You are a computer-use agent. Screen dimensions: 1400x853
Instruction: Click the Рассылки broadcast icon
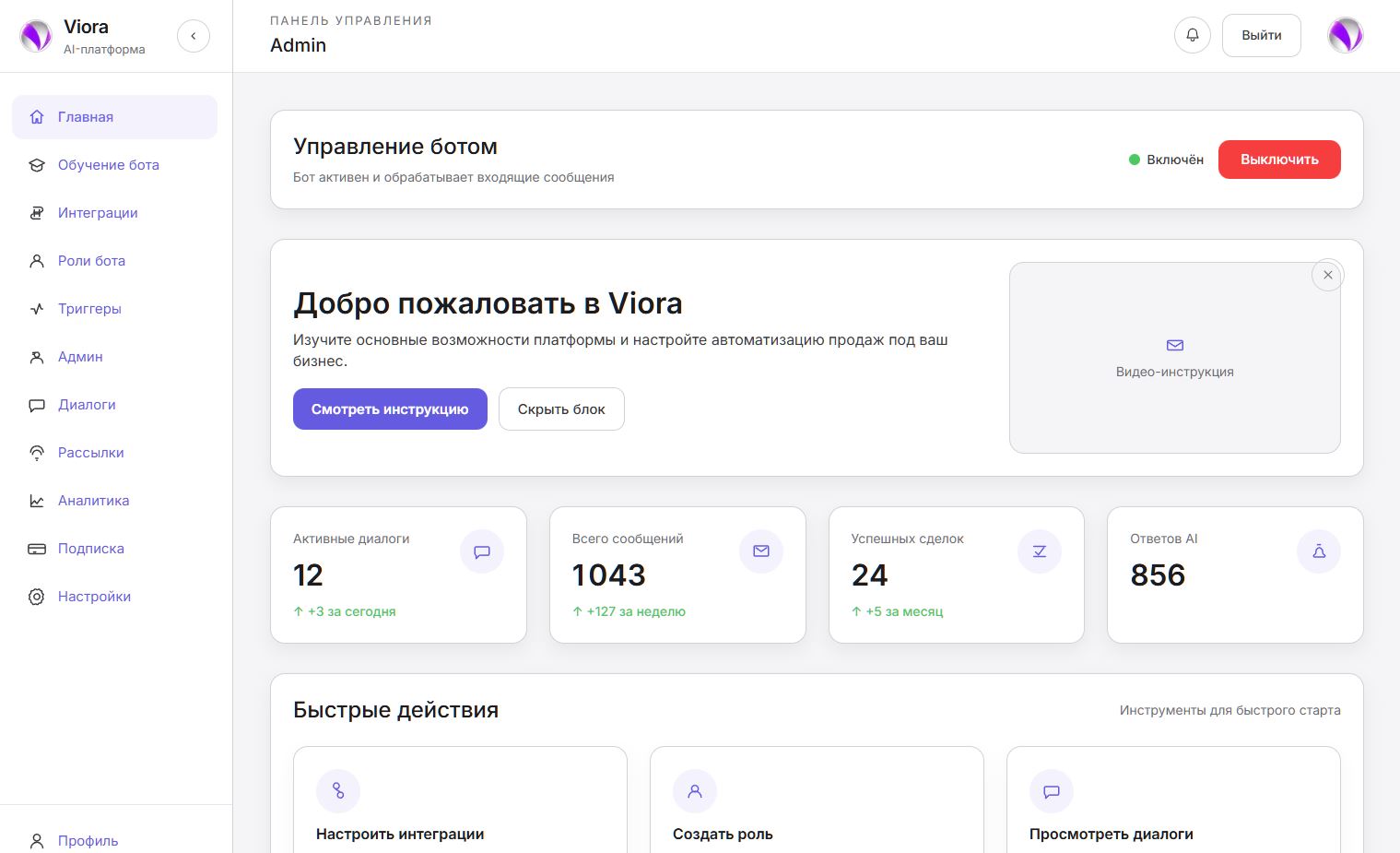point(37,453)
